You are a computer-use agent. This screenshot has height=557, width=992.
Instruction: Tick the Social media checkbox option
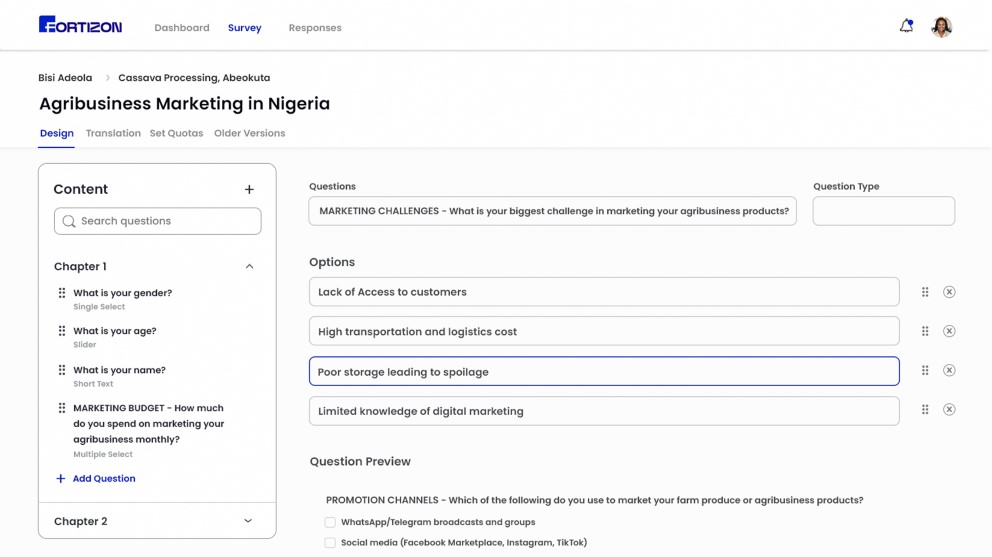coord(330,543)
